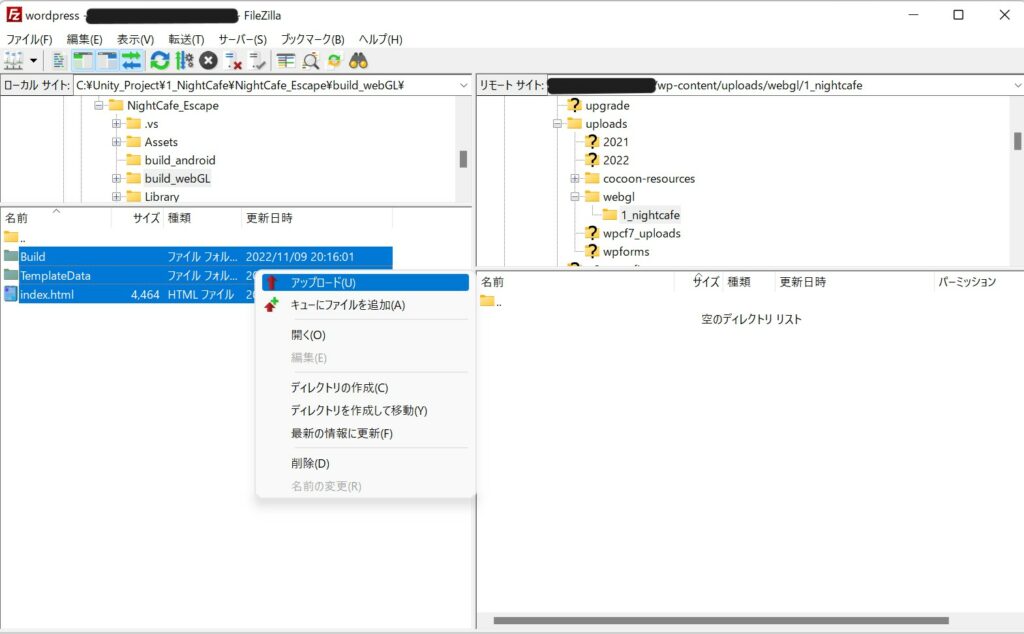The width and height of the screenshot is (1024, 634).
Task: Expand the build_webGL folder node
Action: click(x=116, y=178)
